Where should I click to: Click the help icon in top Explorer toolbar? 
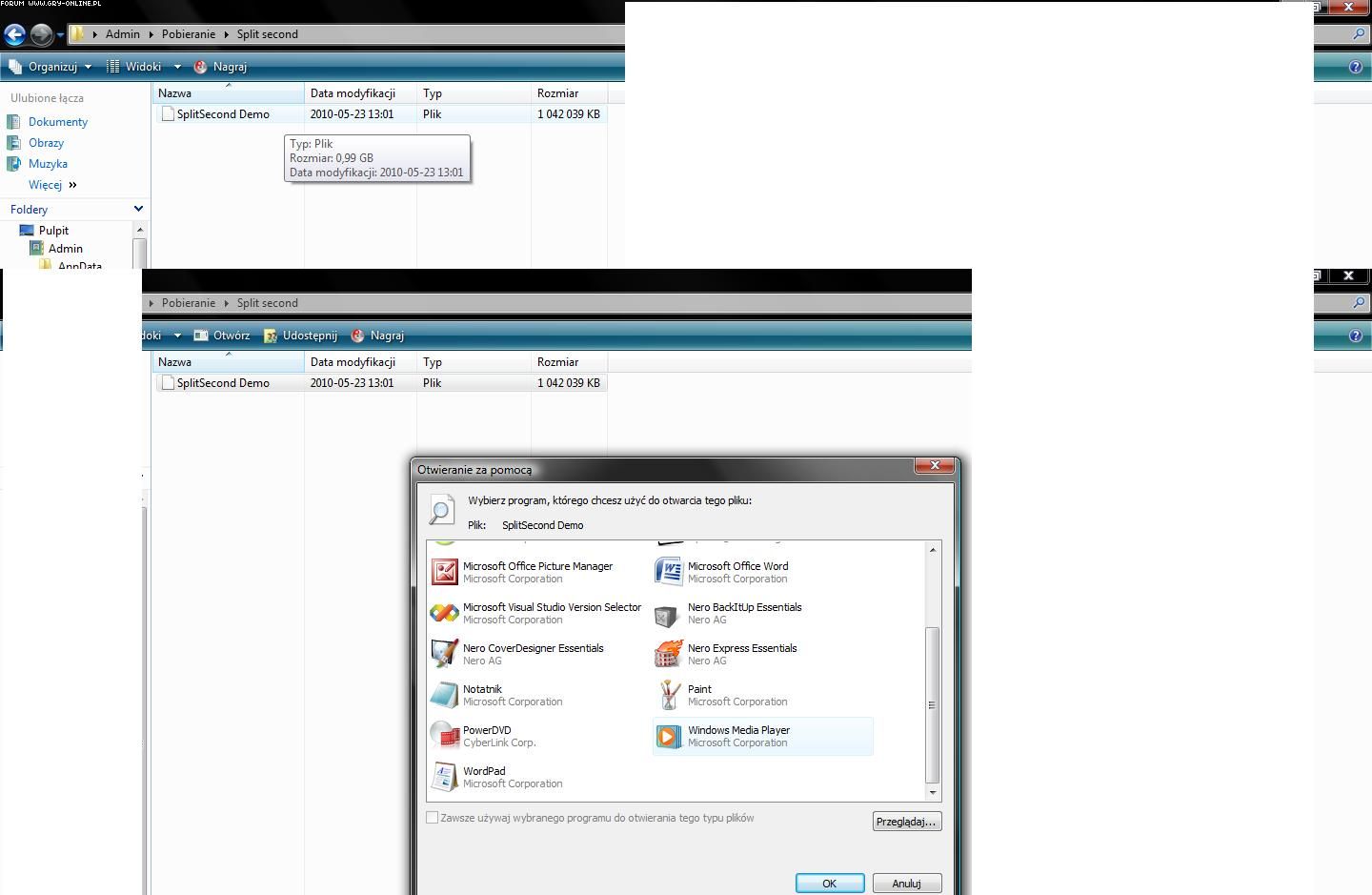(x=1356, y=67)
